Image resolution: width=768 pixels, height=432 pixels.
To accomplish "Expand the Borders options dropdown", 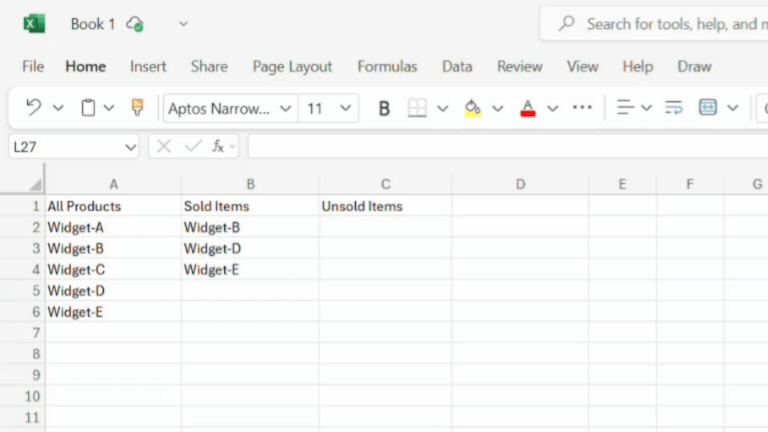I will point(442,108).
